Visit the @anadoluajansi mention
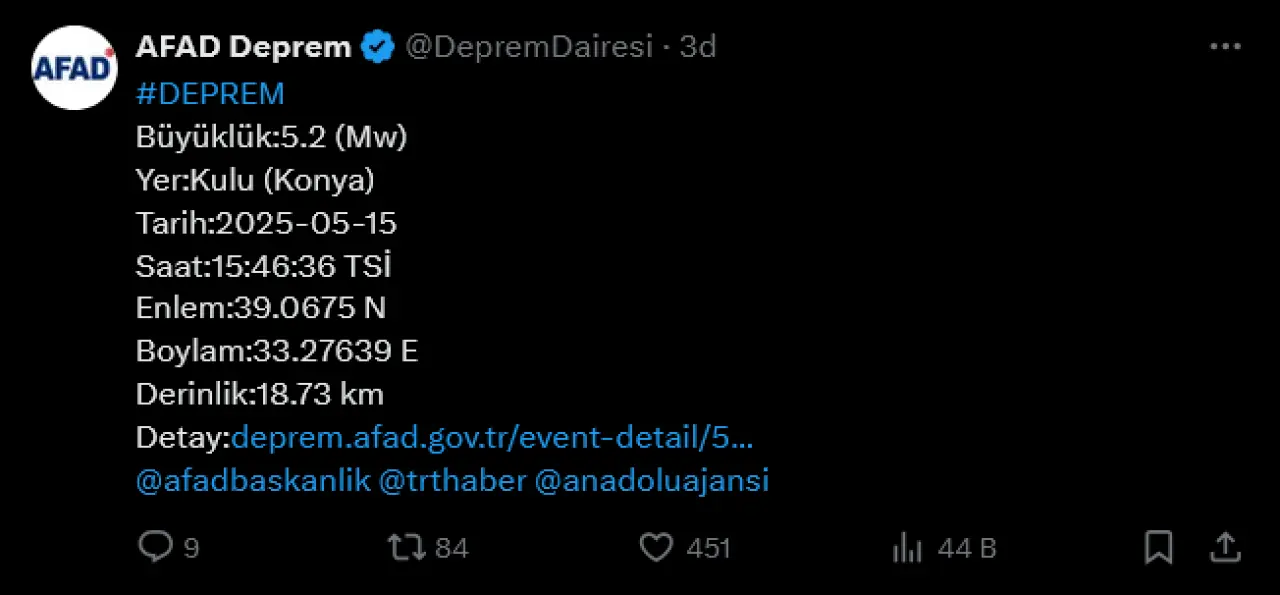Image resolution: width=1280 pixels, height=595 pixels. coord(652,481)
